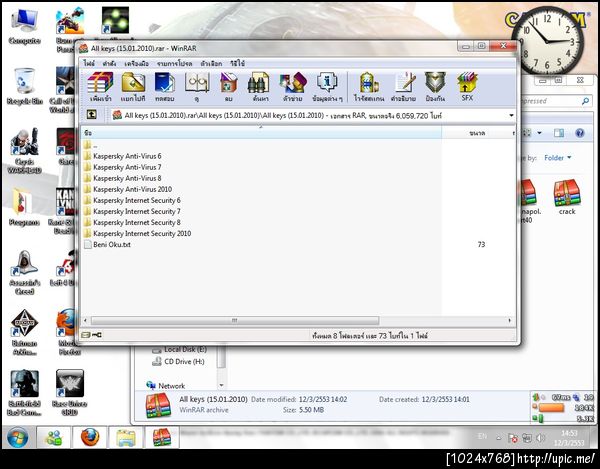Select Network in Explorer navigation pane
The image size is (600, 469).
pyautogui.click(x=166, y=386)
